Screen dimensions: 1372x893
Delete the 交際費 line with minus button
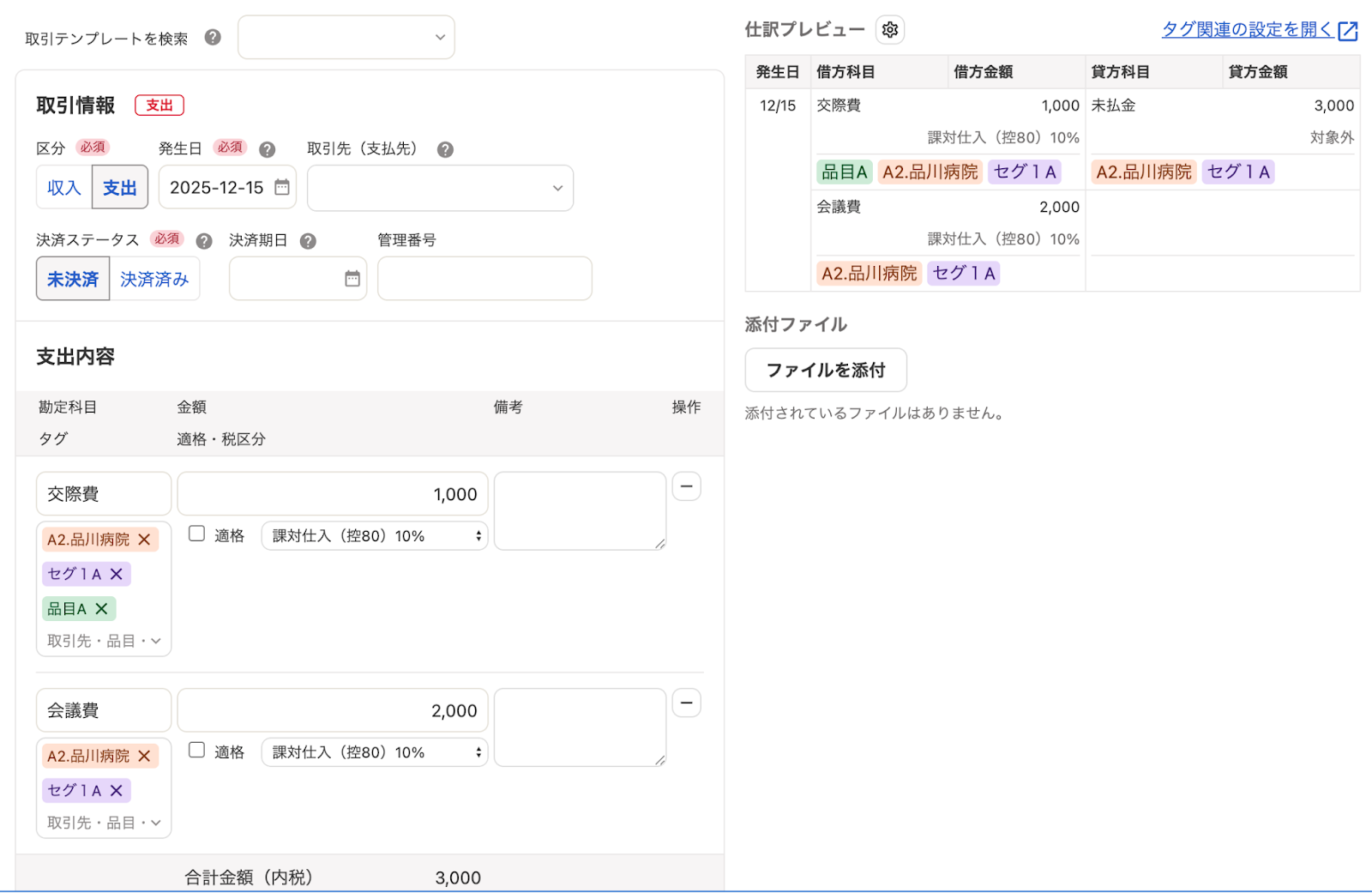[x=686, y=486]
